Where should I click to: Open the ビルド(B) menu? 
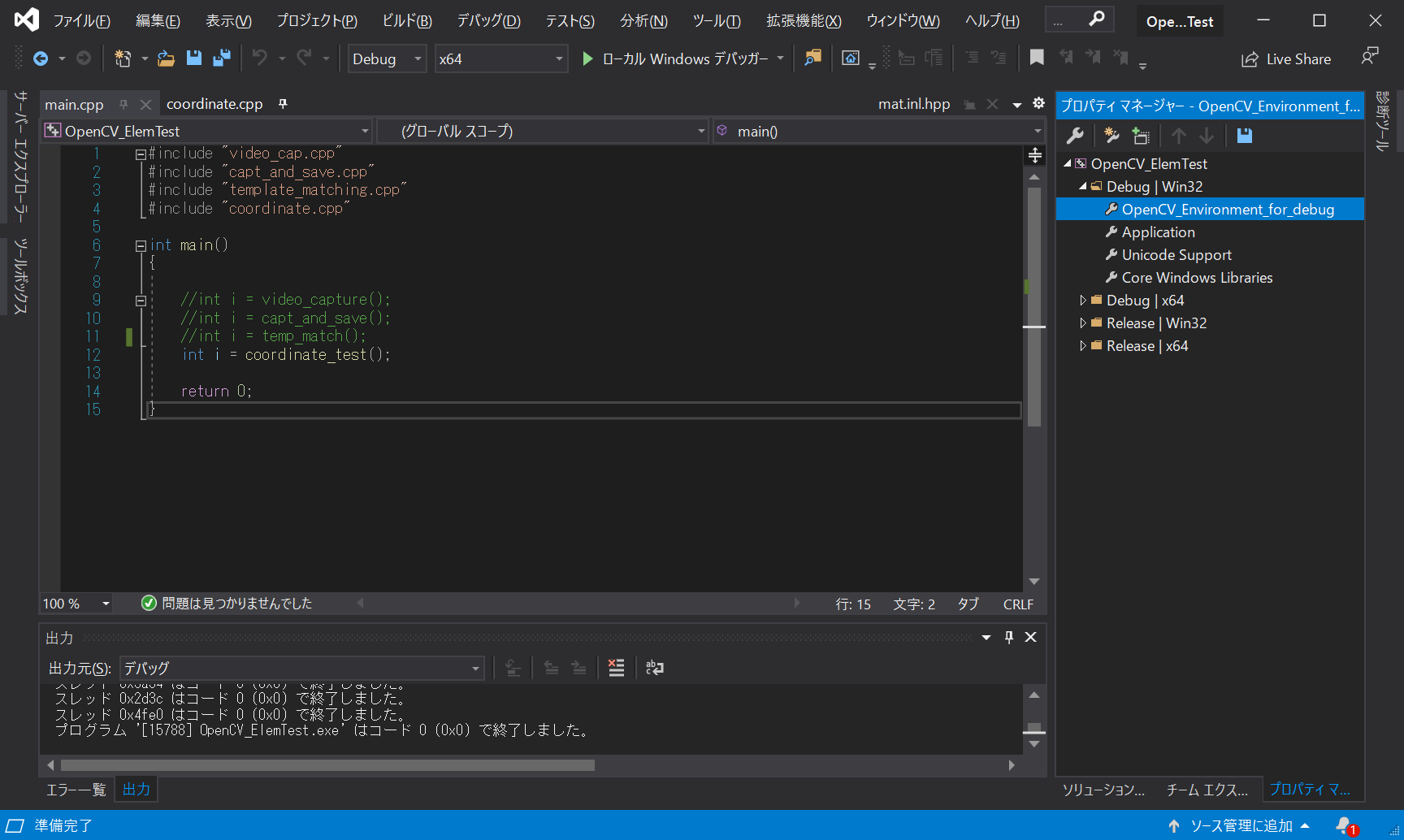click(x=406, y=21)
